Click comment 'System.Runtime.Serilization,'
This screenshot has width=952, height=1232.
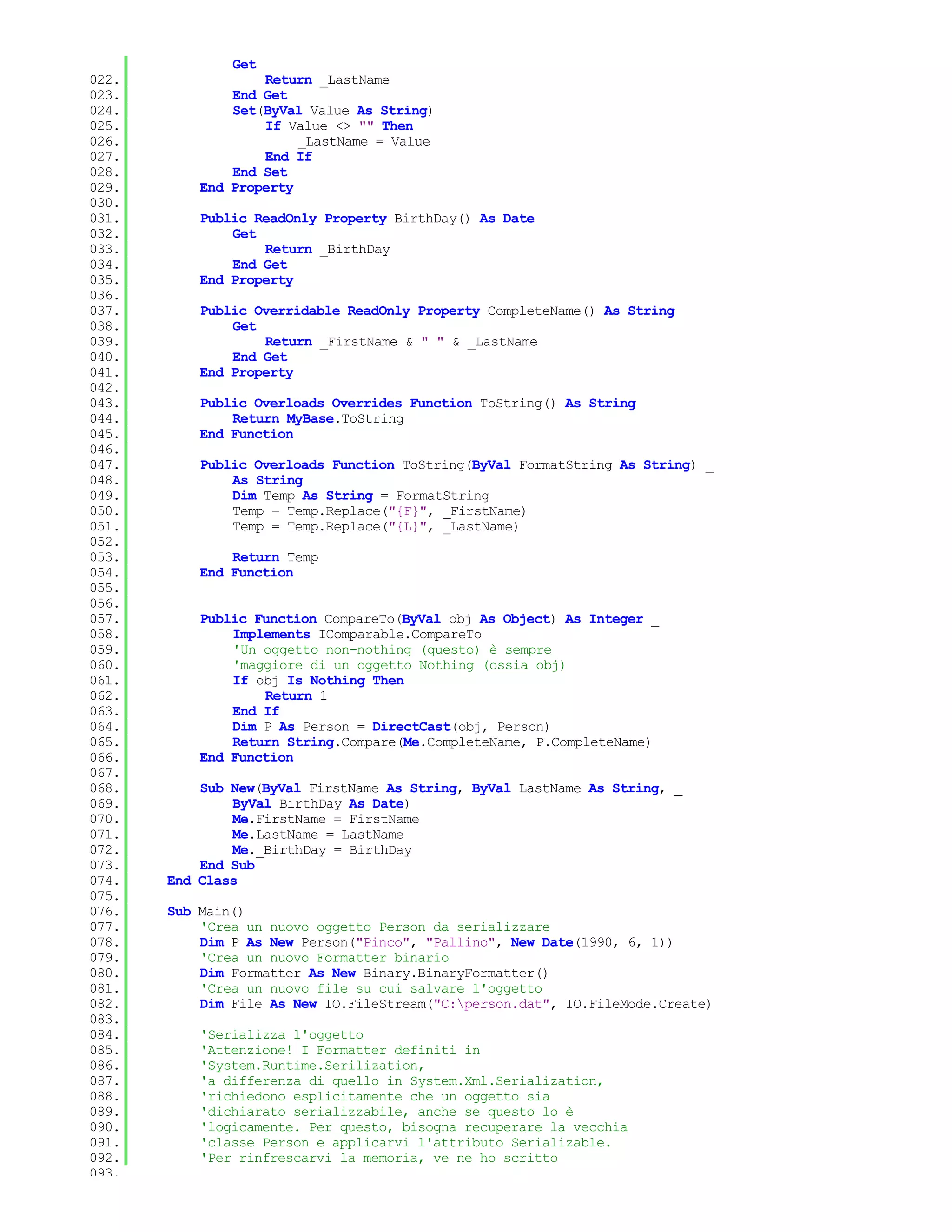coord(312,1066)
